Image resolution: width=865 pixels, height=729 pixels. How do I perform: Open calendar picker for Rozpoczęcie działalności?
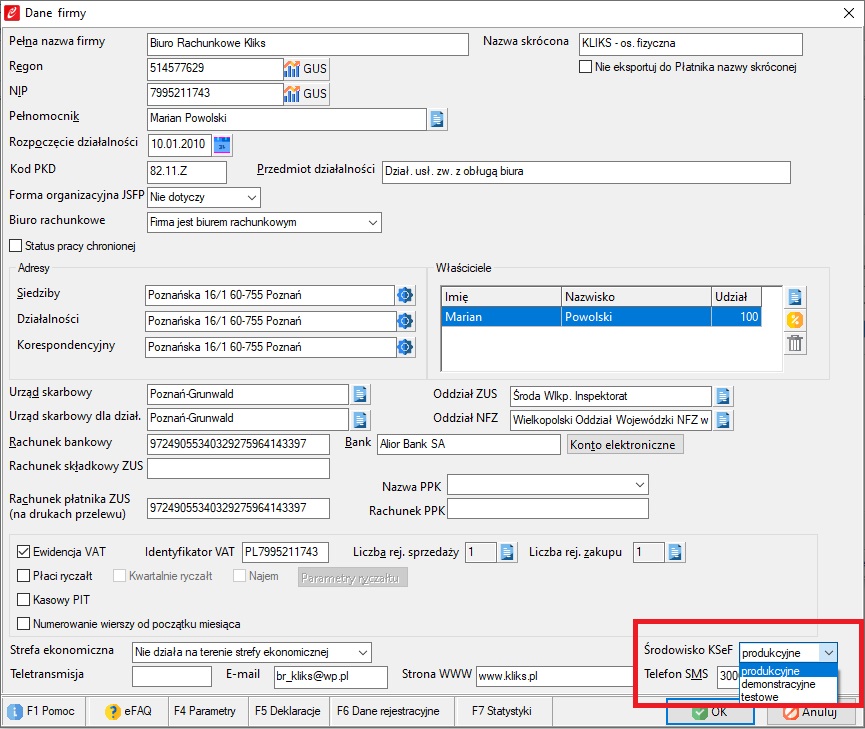222,145
